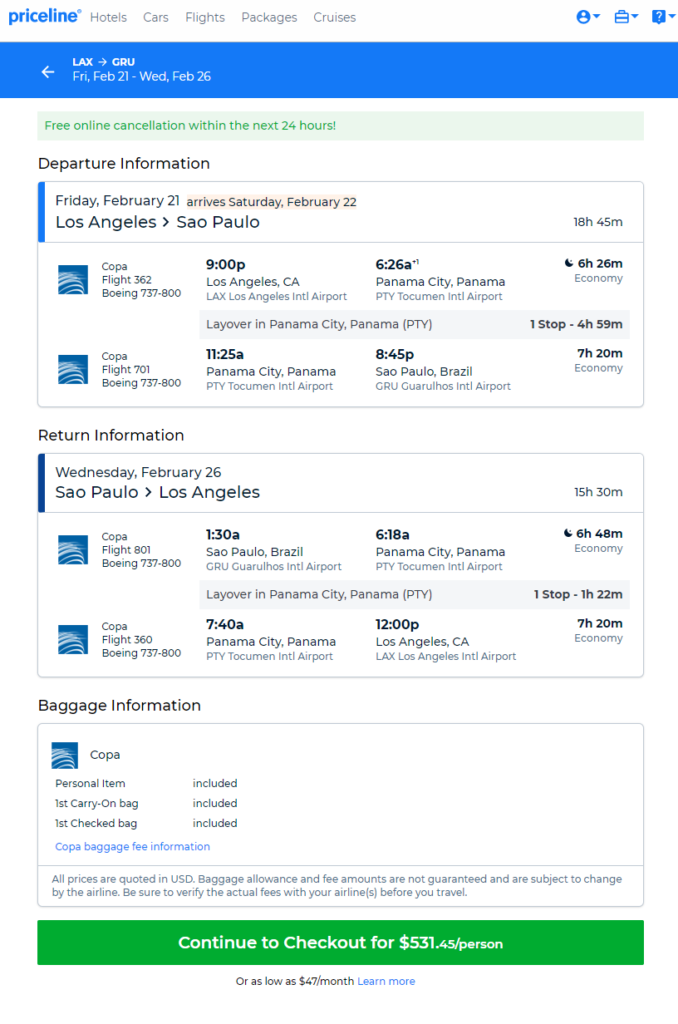Click Copa logo for Flight 362
The height and width of the screenshot is (1024, 678).
(x=73, y=280)
